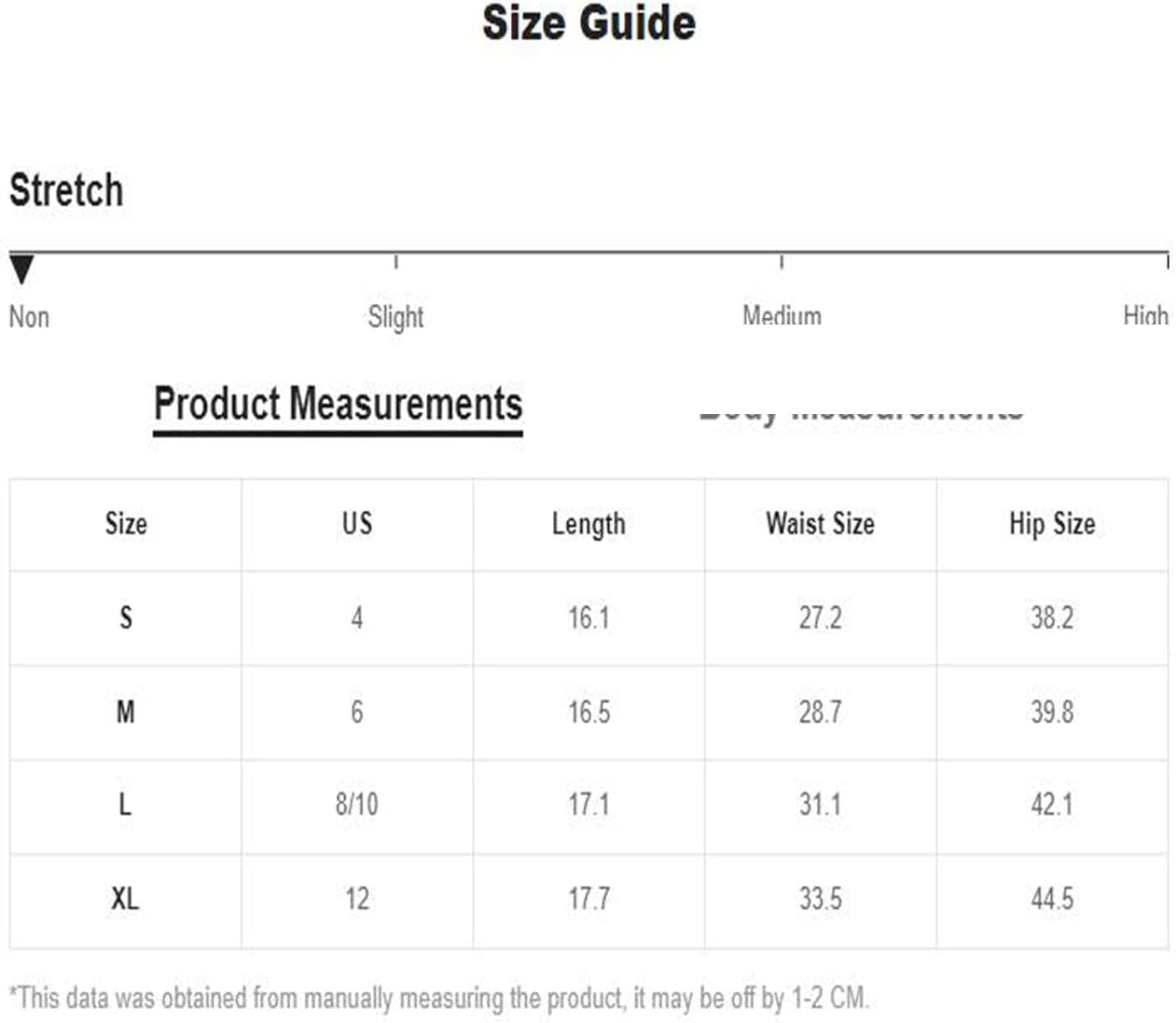
Task: Open the partially hidden Body Measurements tab
Action: coord(861,412)
